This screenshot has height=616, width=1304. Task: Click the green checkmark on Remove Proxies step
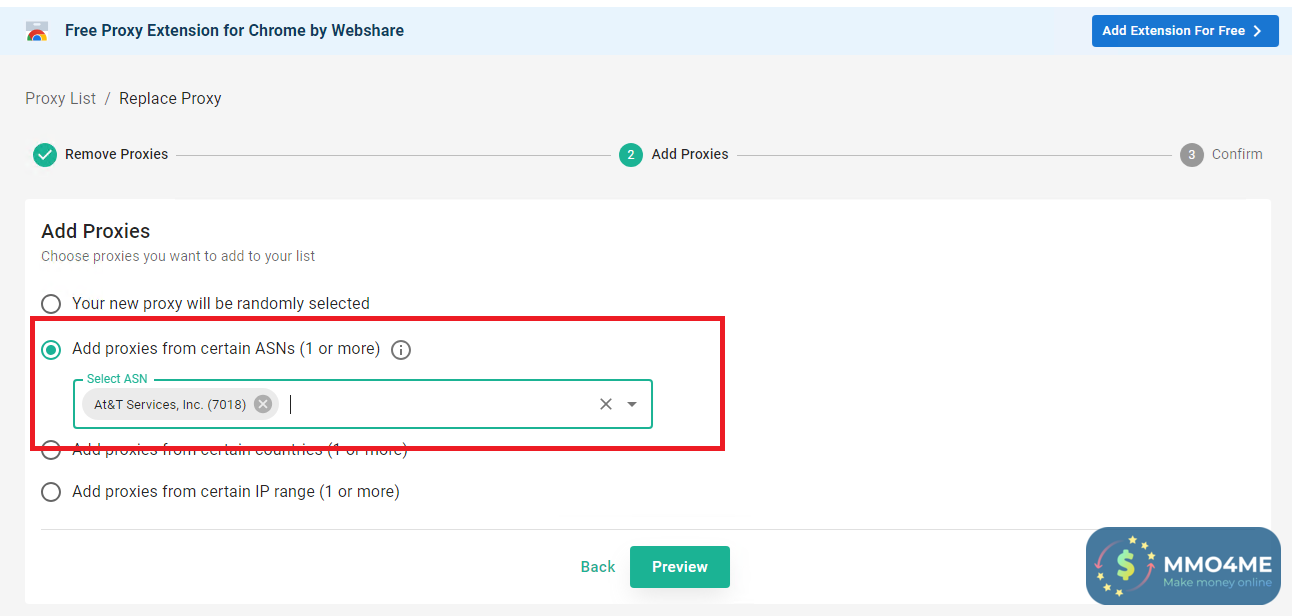[x=44, y=155]
